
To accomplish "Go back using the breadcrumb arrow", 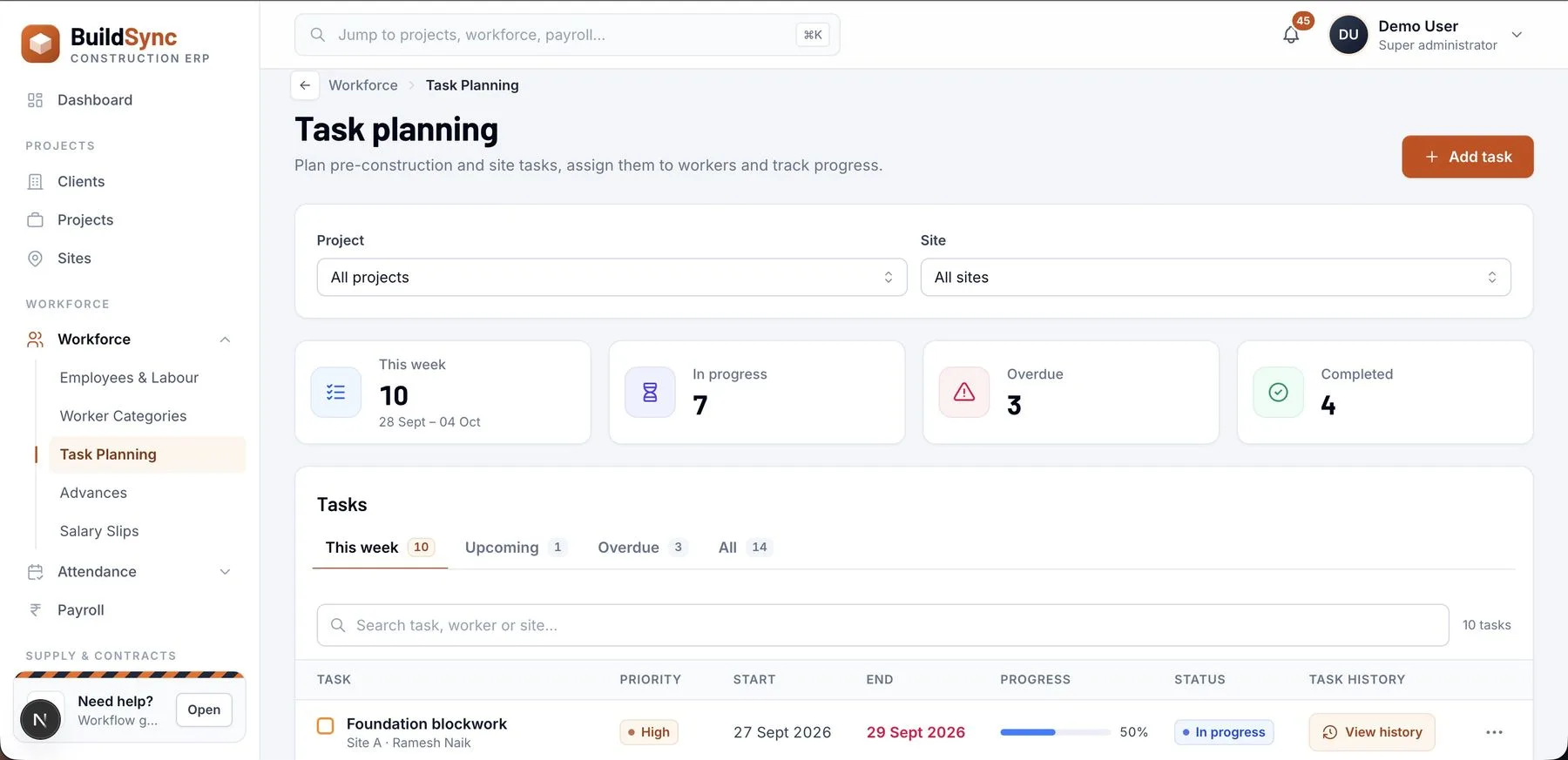I will (305, 85).
